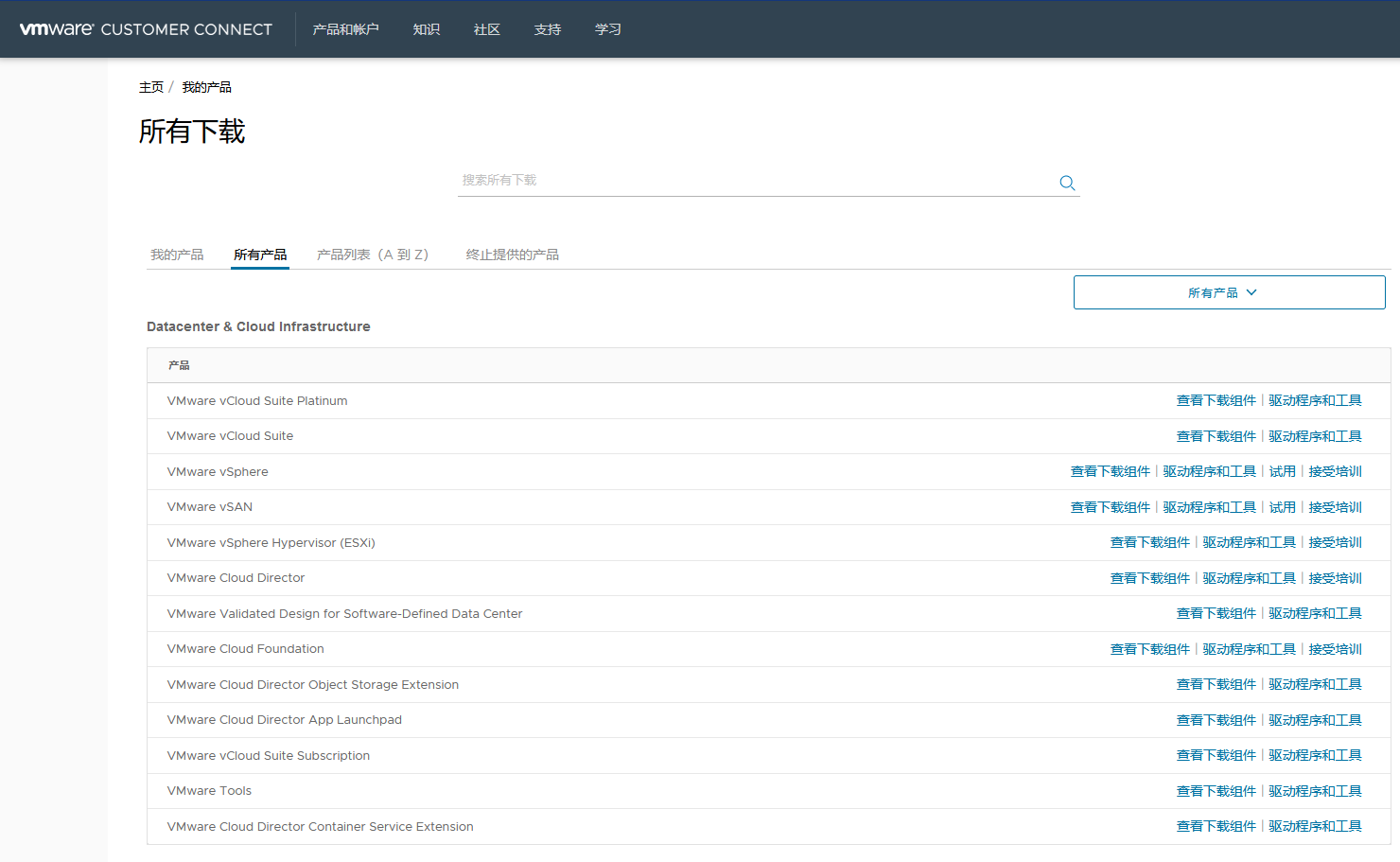
Task: Select the VMware vSAN product name
Action: [x=210, y=507]
